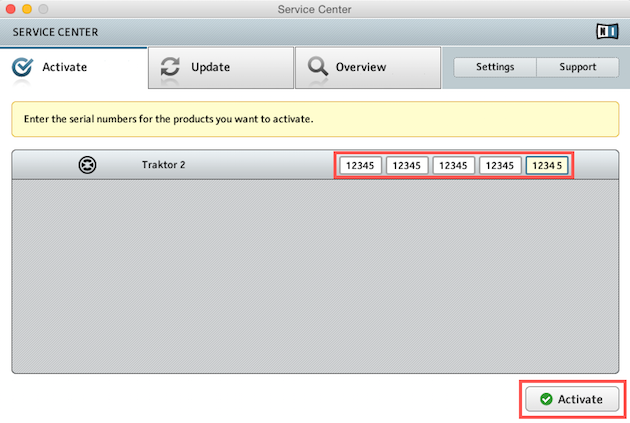Click the Support button

(578, 67)
